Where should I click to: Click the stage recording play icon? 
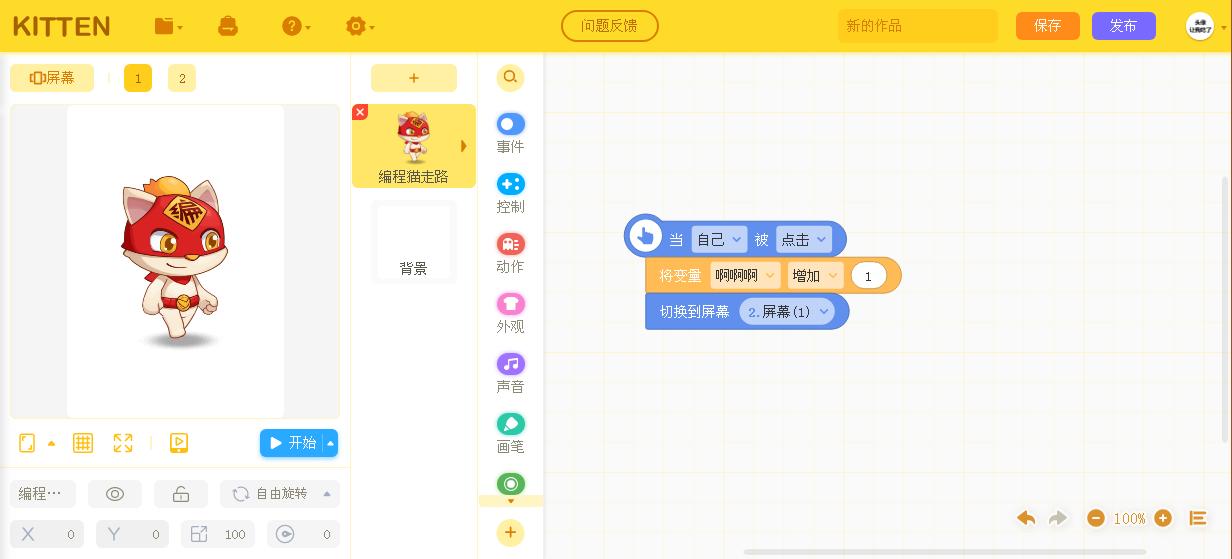click(179, 442)
